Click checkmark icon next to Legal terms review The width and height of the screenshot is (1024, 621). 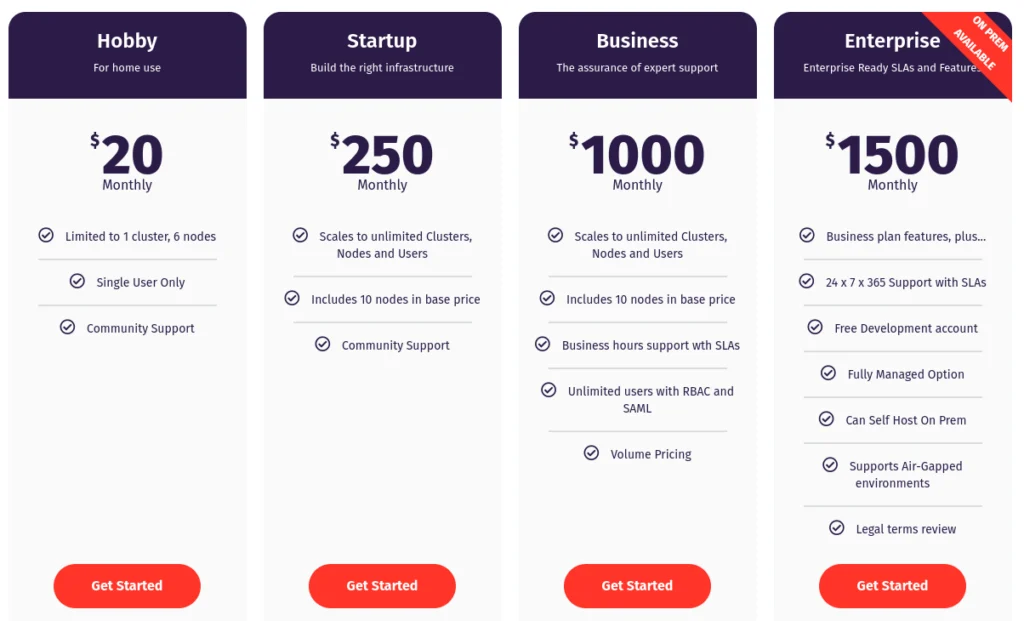pos(837,528)
